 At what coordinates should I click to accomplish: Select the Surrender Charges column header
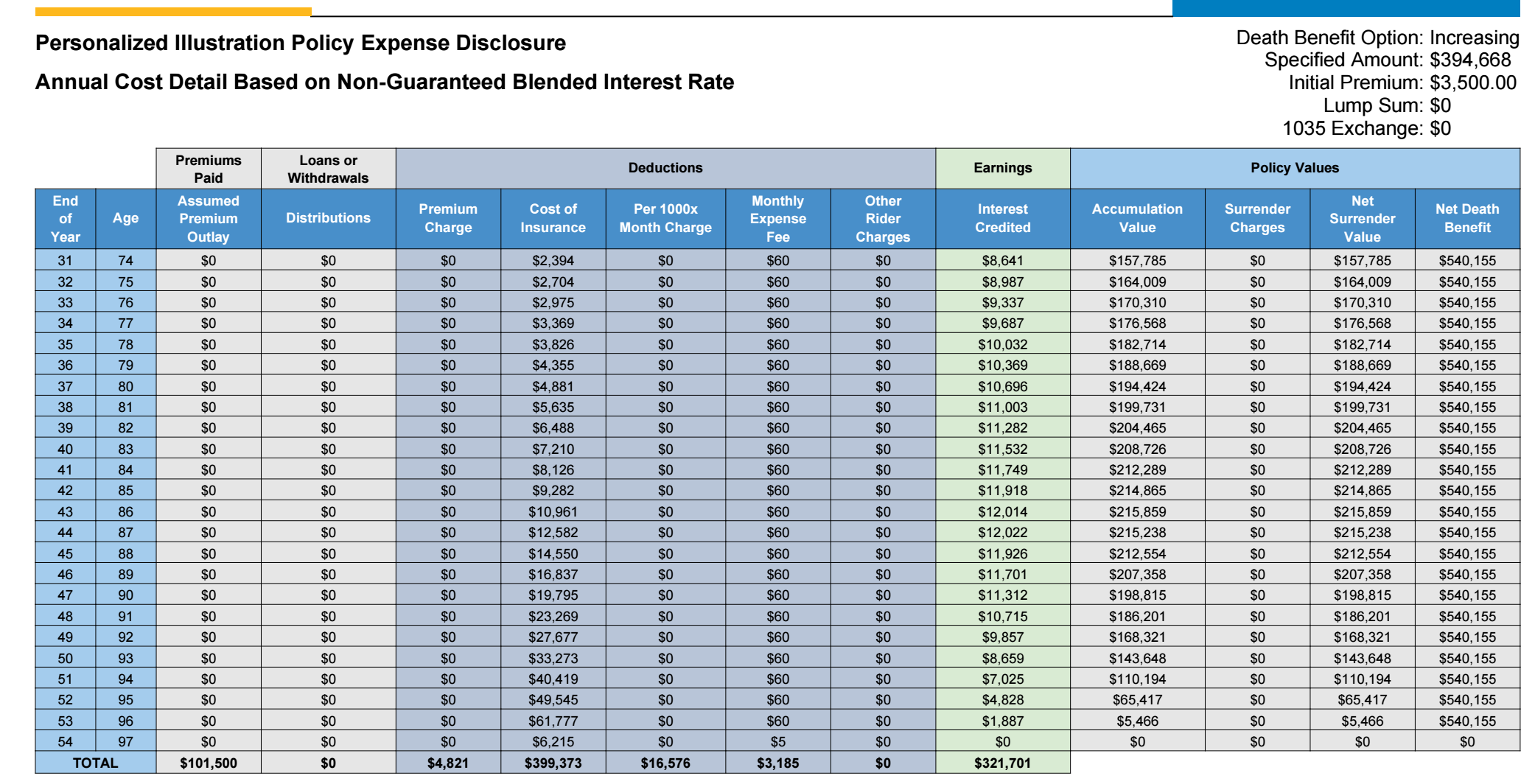(x=1256, y=218)
